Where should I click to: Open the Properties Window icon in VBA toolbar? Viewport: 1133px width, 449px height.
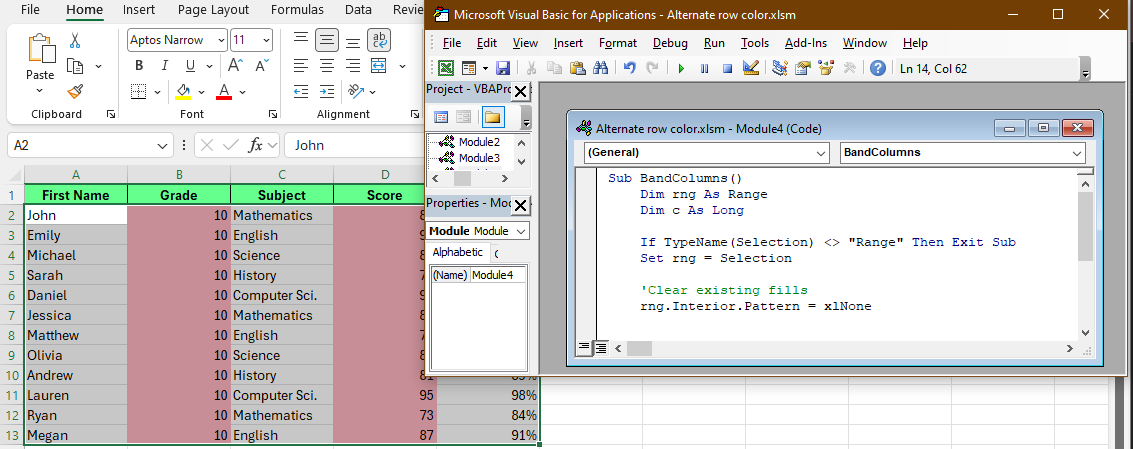(x=803, y=68)
